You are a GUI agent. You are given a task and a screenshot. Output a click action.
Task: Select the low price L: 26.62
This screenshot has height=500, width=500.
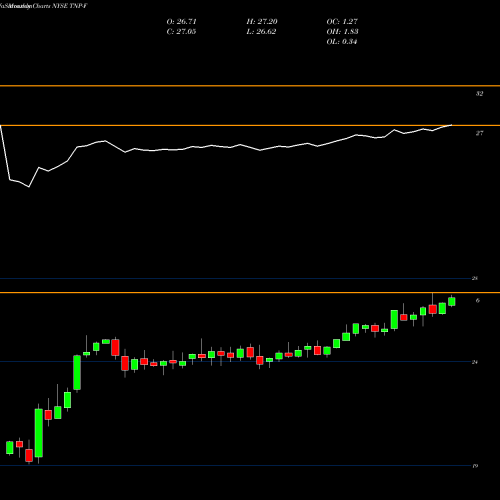coord(262,32)
